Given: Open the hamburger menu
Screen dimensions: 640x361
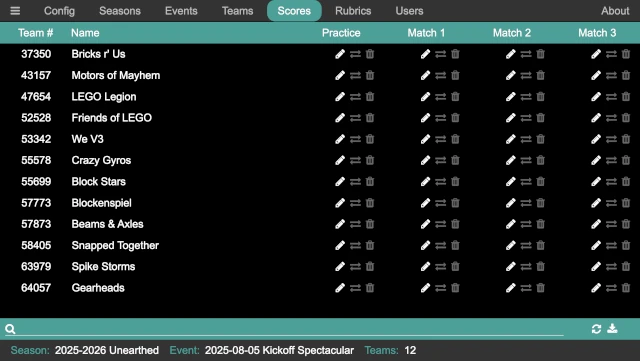Looking at the screenshot, I should coord(15,11).
